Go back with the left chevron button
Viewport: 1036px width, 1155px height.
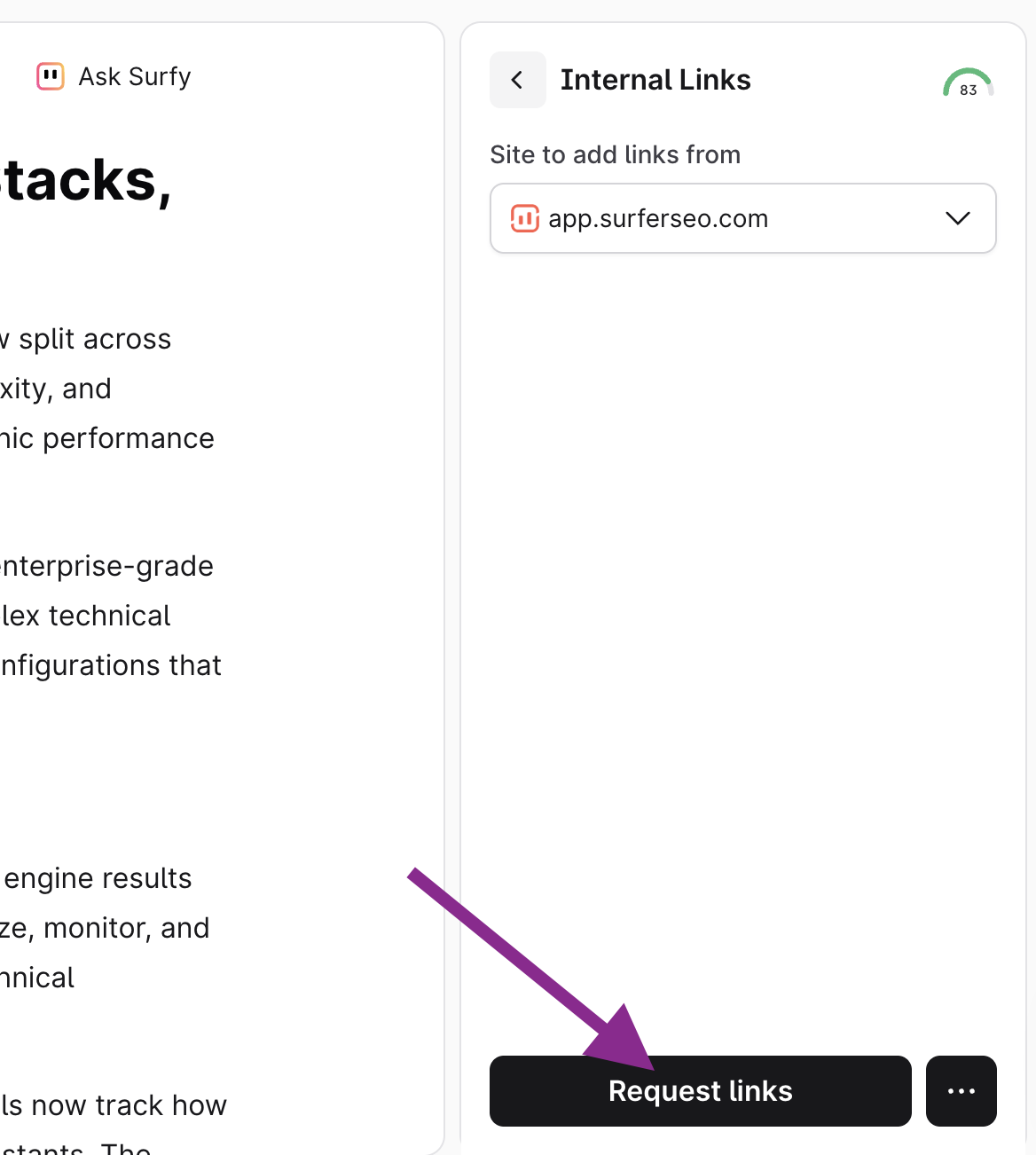517,80
